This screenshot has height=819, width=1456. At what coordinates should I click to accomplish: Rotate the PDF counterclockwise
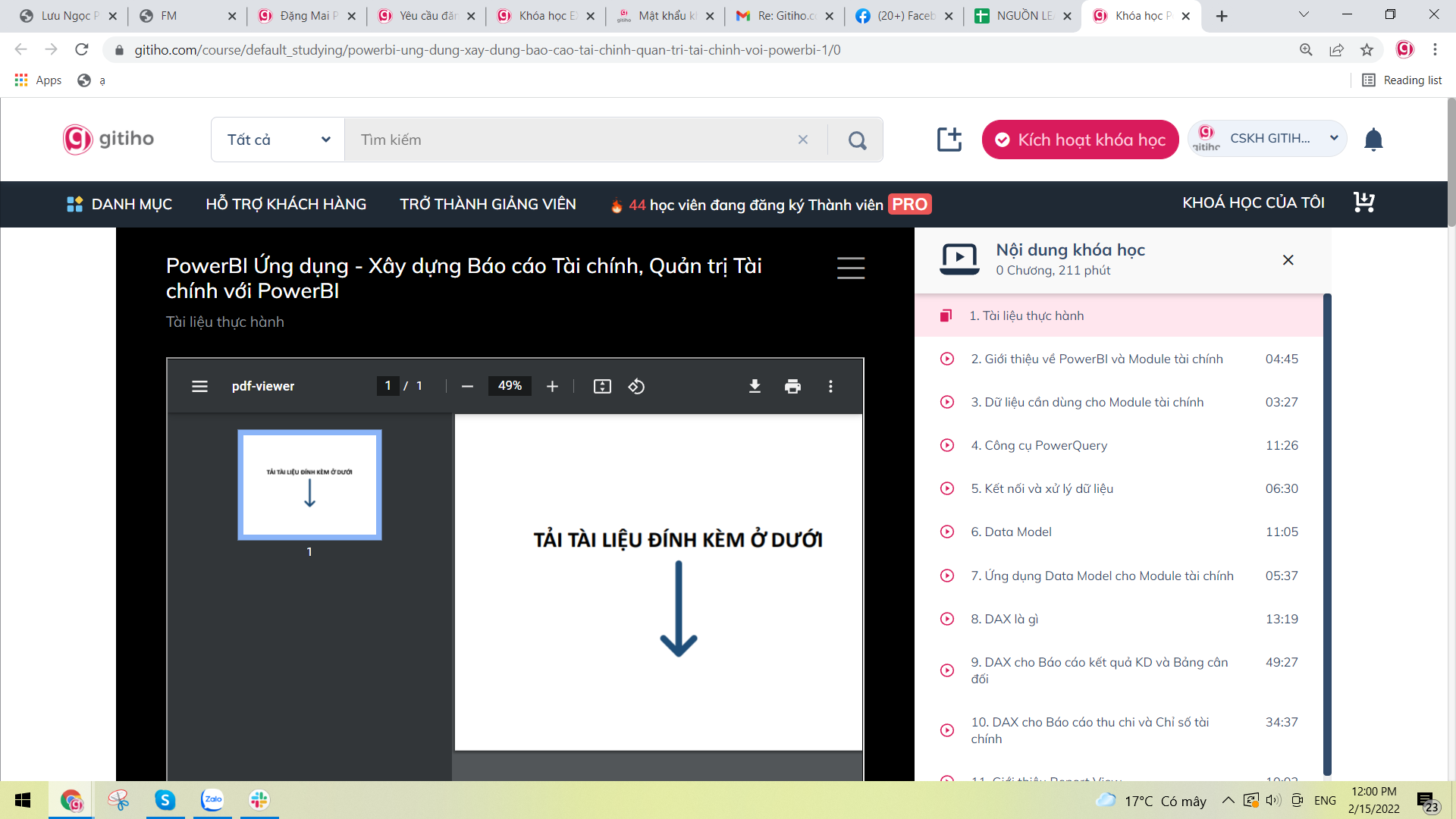click(636, 387)
